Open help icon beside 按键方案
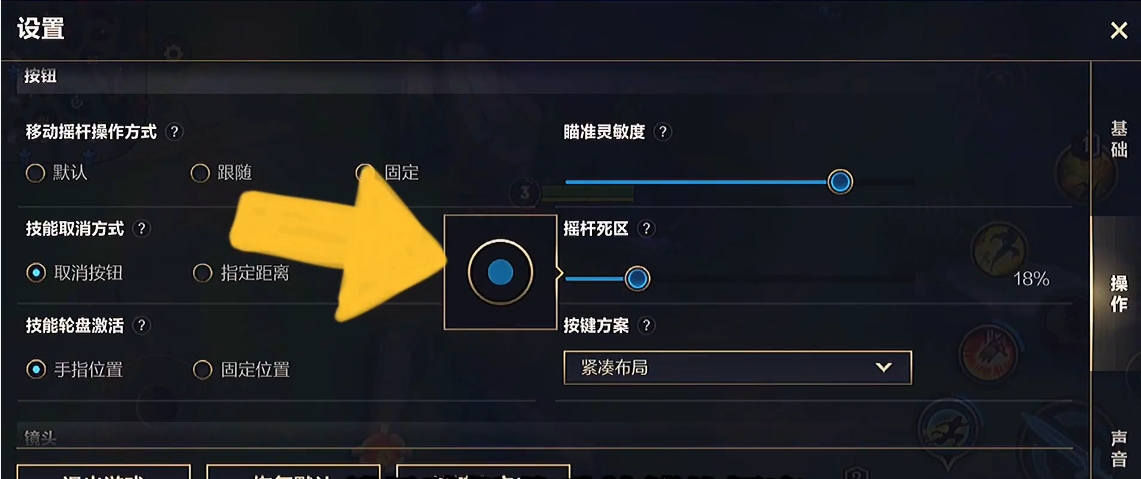This screenshot has height=479, width=1141. (645, 325)
